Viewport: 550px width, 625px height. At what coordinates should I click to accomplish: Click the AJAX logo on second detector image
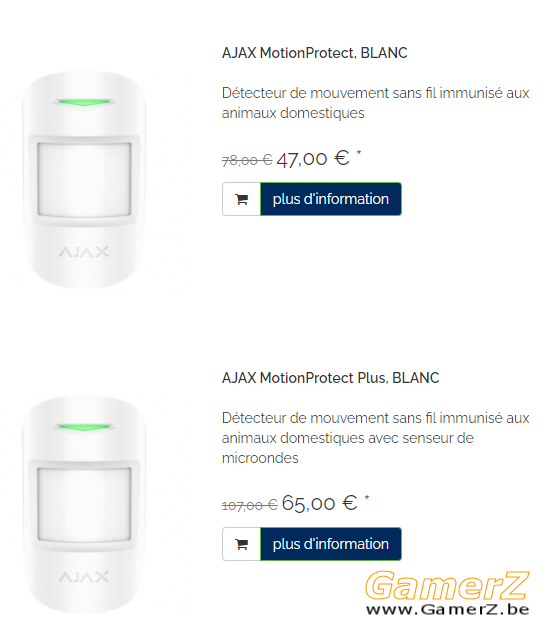(x=84, y=576)
